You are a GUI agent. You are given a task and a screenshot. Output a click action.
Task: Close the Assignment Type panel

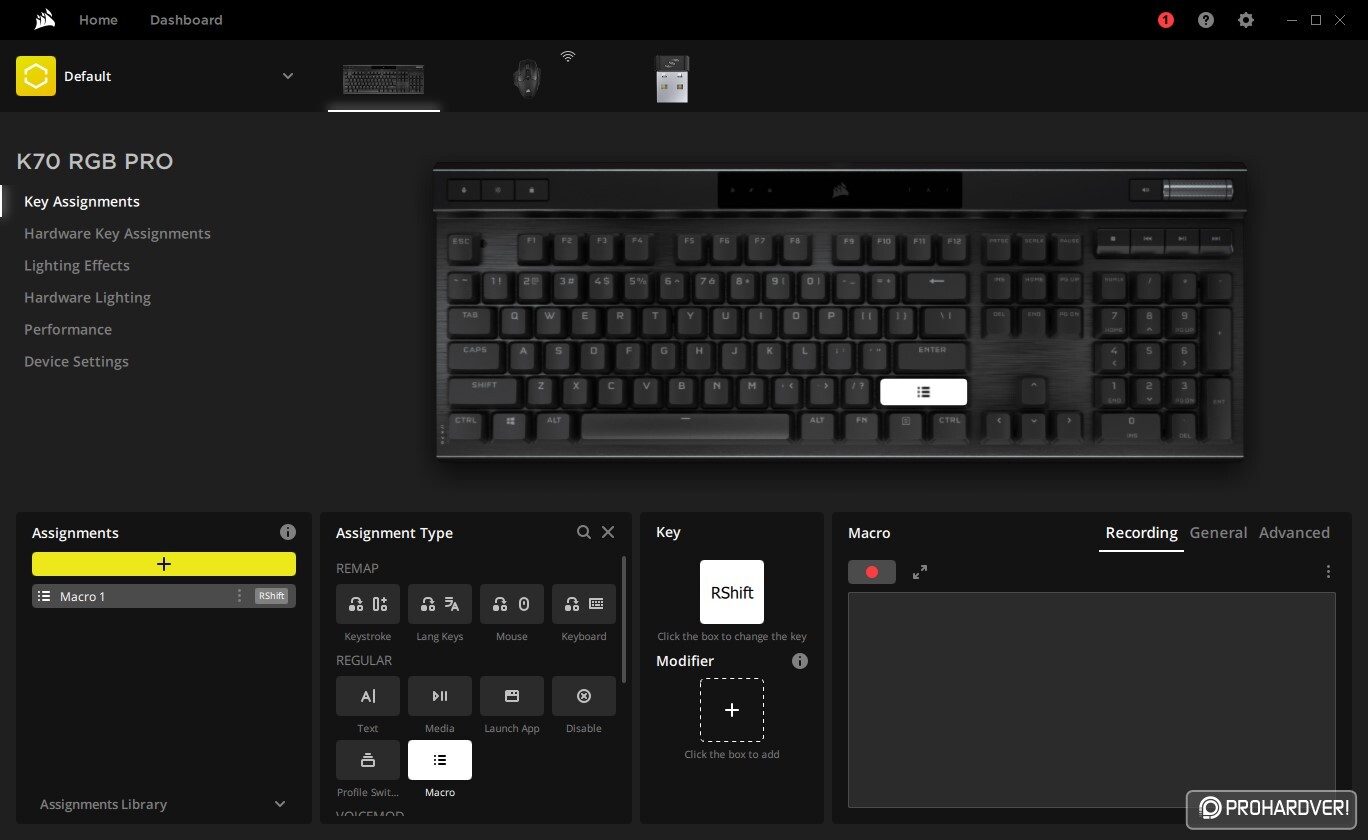click(608, 532)
